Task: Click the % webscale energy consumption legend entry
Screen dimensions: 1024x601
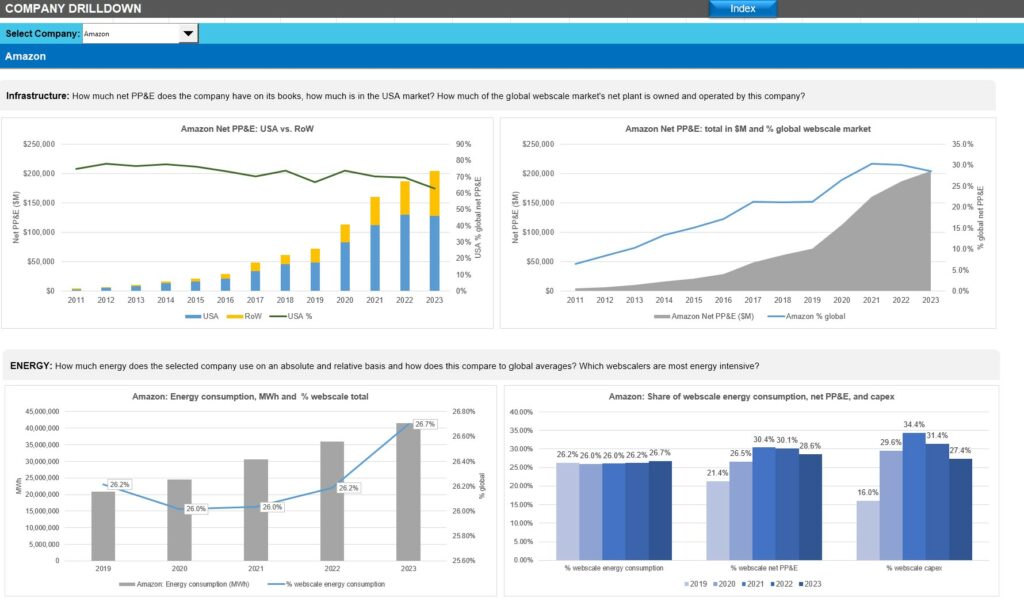Action: click(x=331, y=584)
